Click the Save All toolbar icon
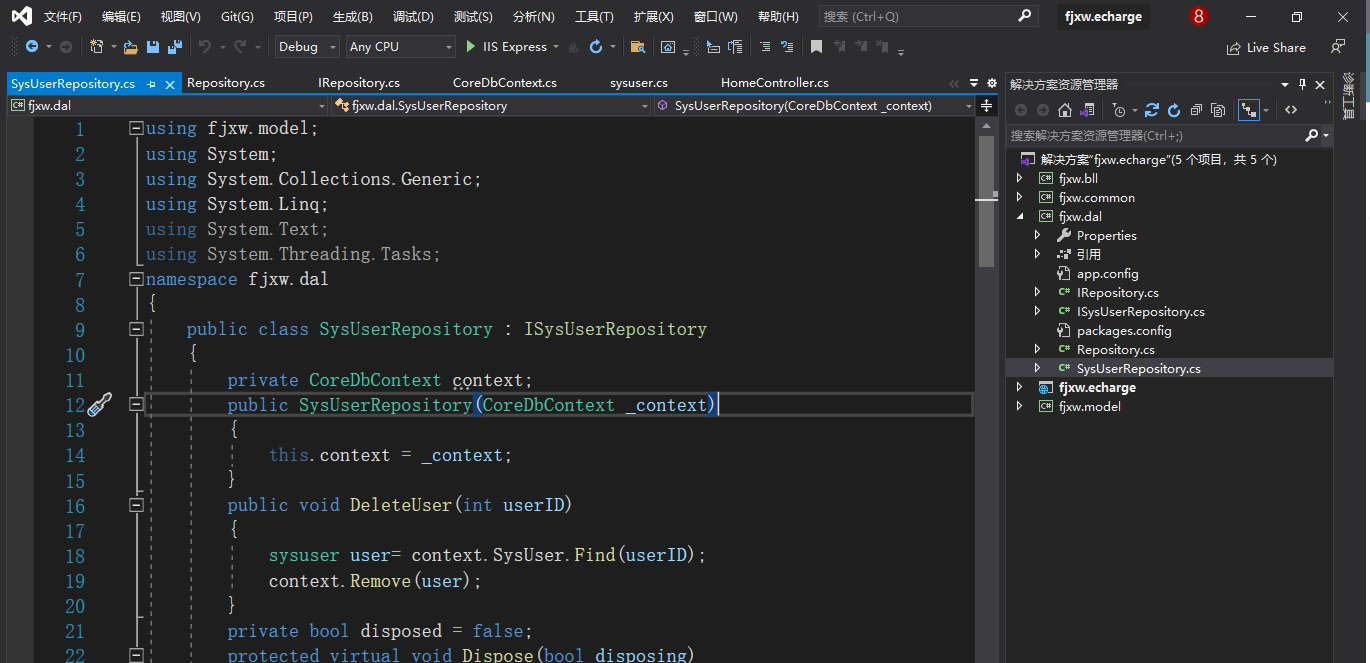The height and width of the screenshot is (663, 1370). 174,47
